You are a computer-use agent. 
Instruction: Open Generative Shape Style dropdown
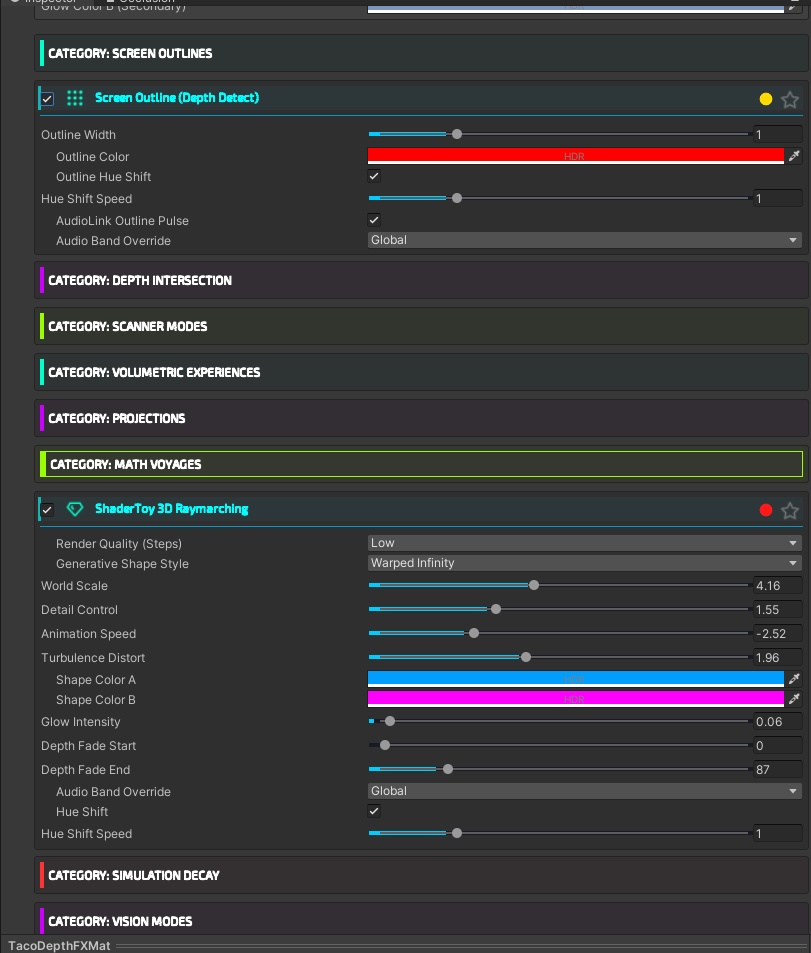click(x=585, y=563)
